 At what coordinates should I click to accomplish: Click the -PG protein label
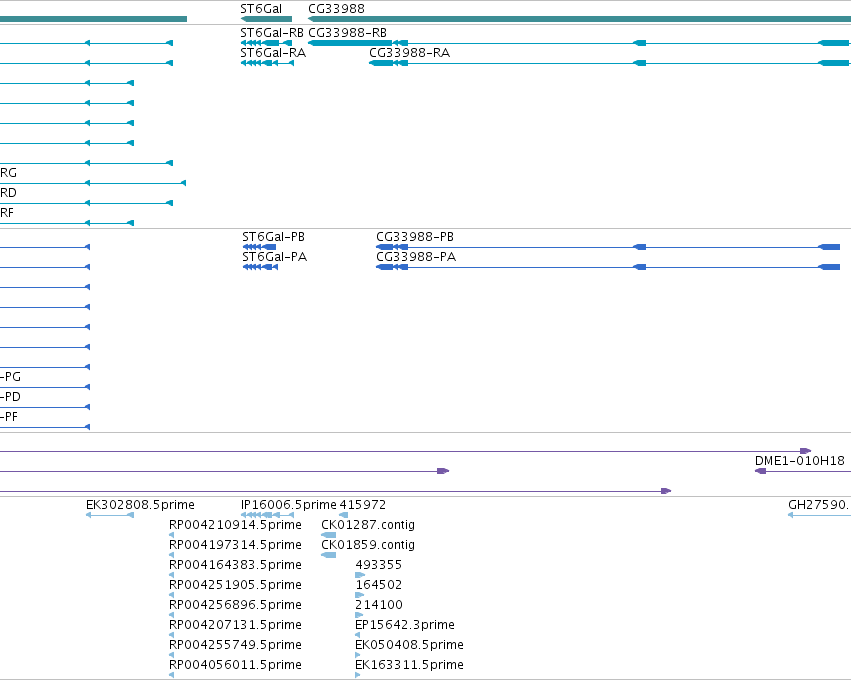[10, 377]
